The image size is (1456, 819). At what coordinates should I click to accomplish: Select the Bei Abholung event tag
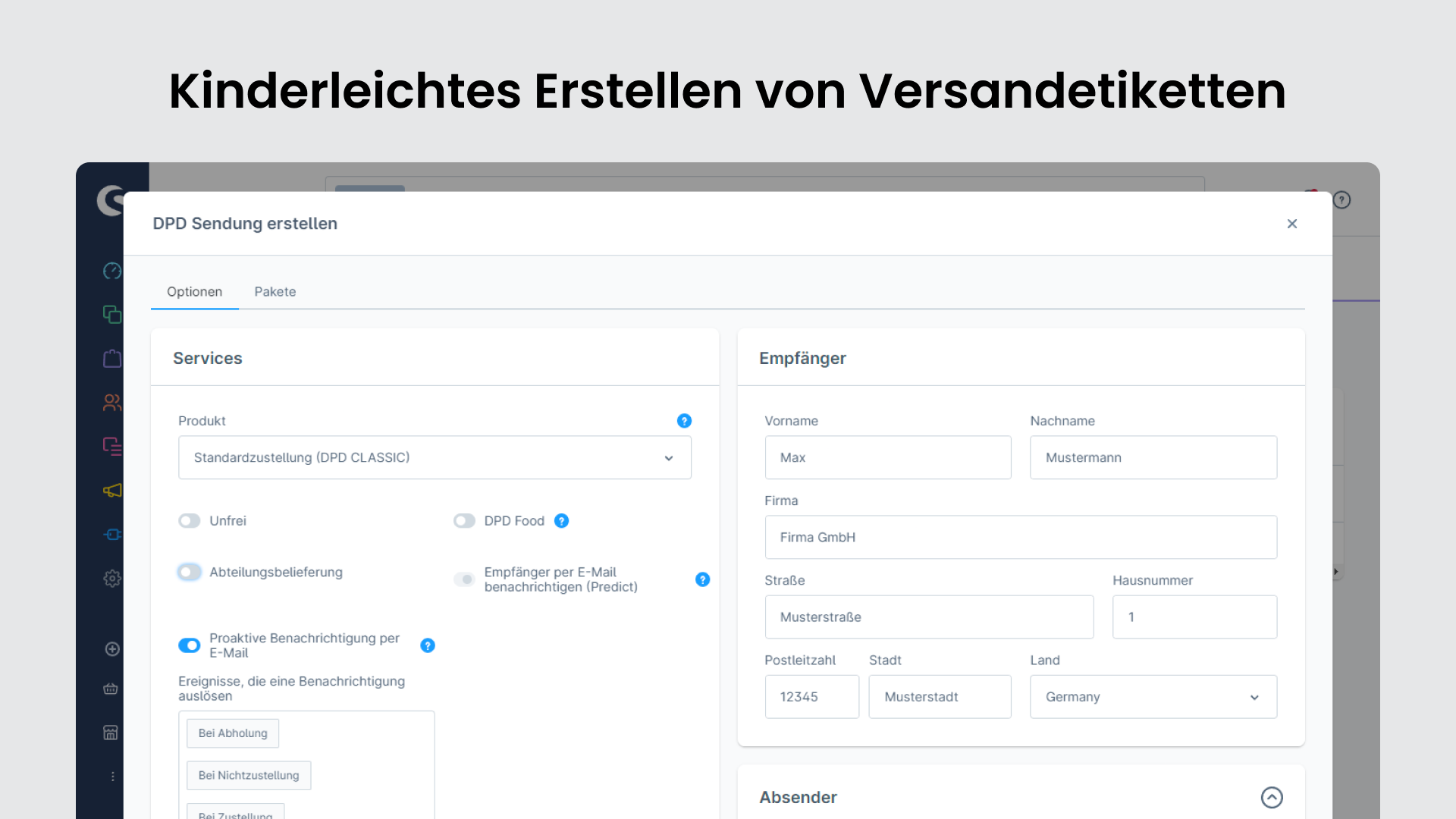click(233, 733)
